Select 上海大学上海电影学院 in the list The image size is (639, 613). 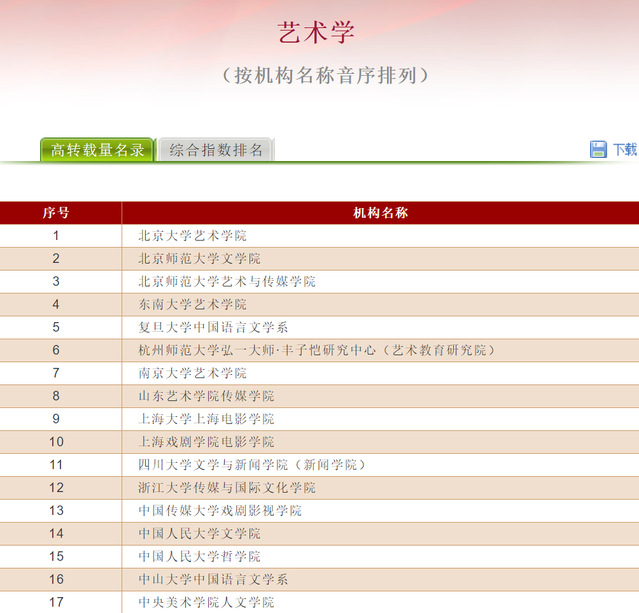point(206,419)
